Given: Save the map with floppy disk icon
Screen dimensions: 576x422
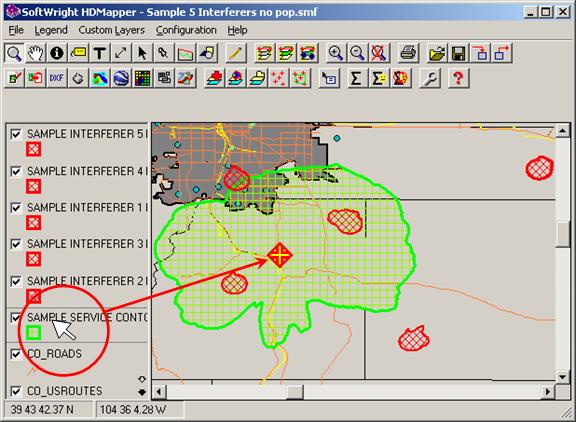Looking at the screenshot, I should [x=459, y=53].
